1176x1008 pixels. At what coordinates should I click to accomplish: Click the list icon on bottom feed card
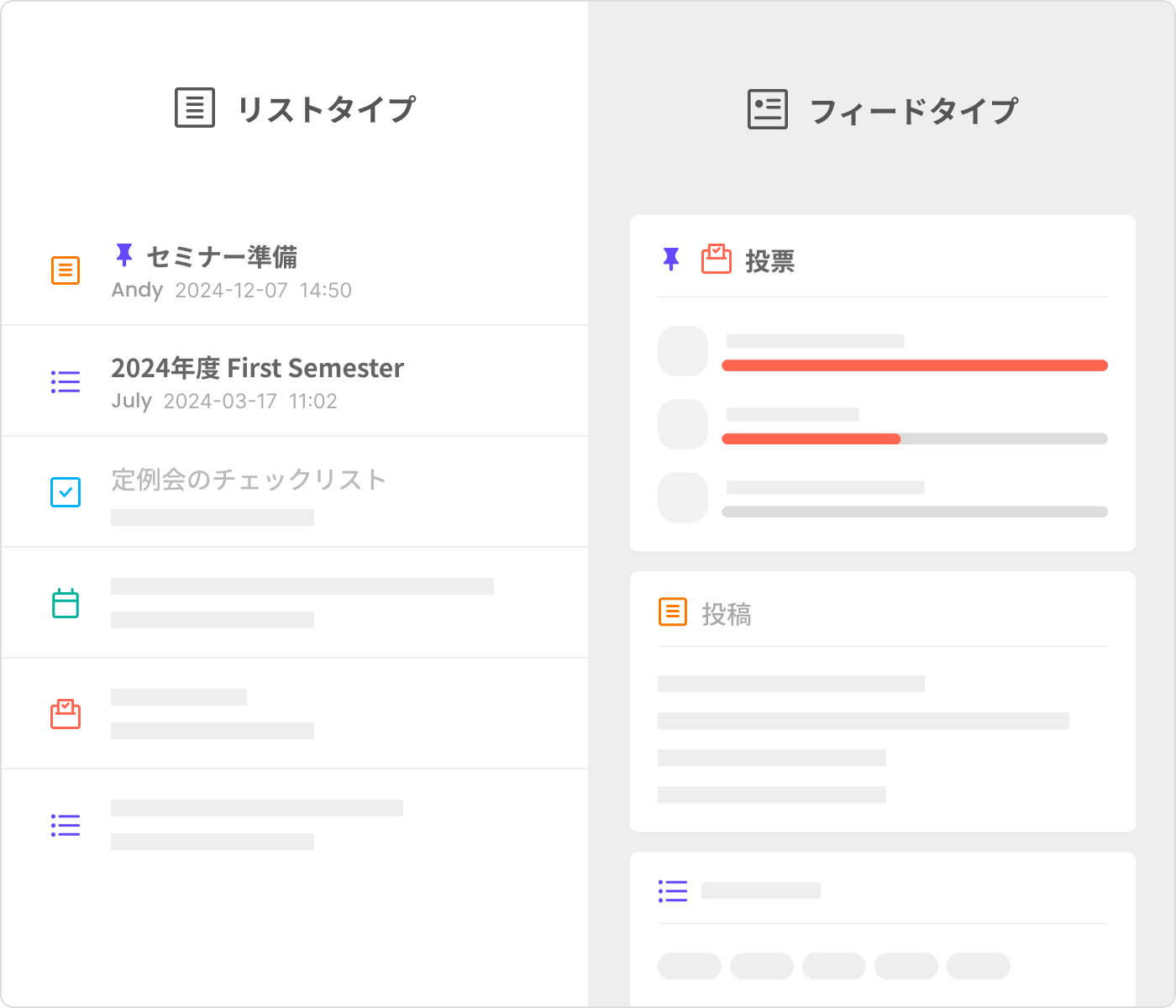pos(672,891)
